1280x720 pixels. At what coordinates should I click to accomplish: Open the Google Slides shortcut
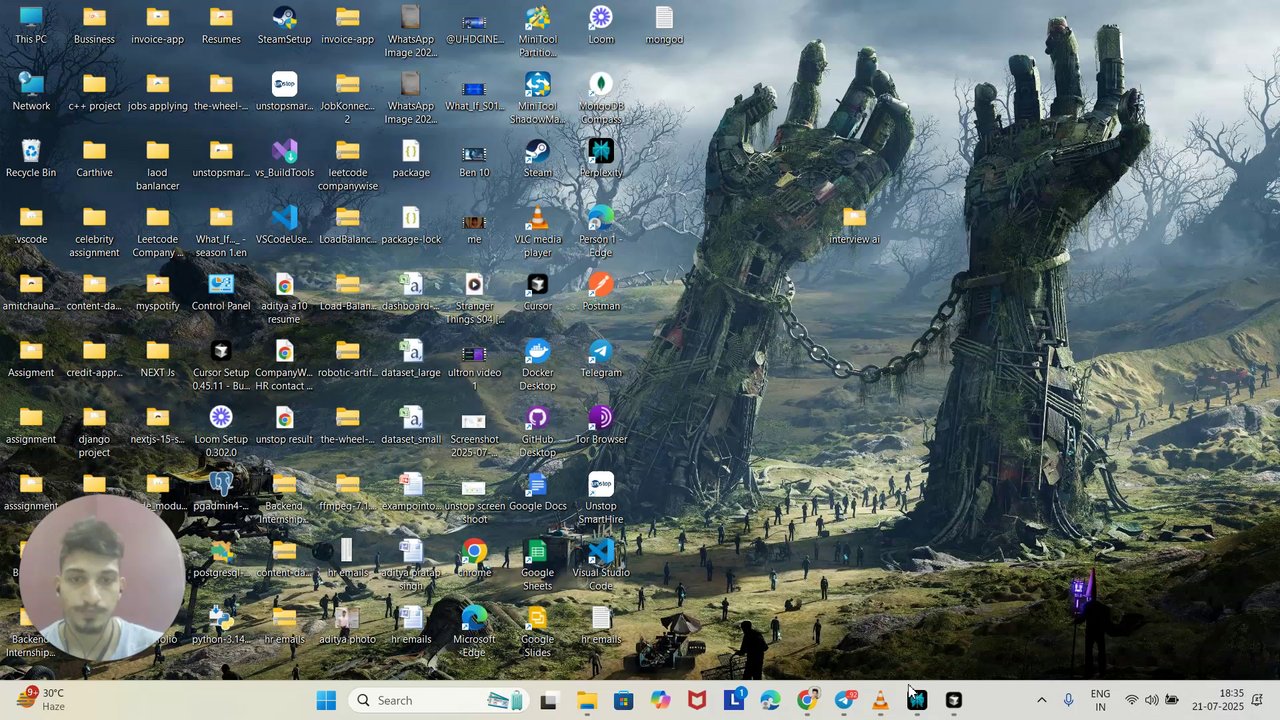point(537,632)
